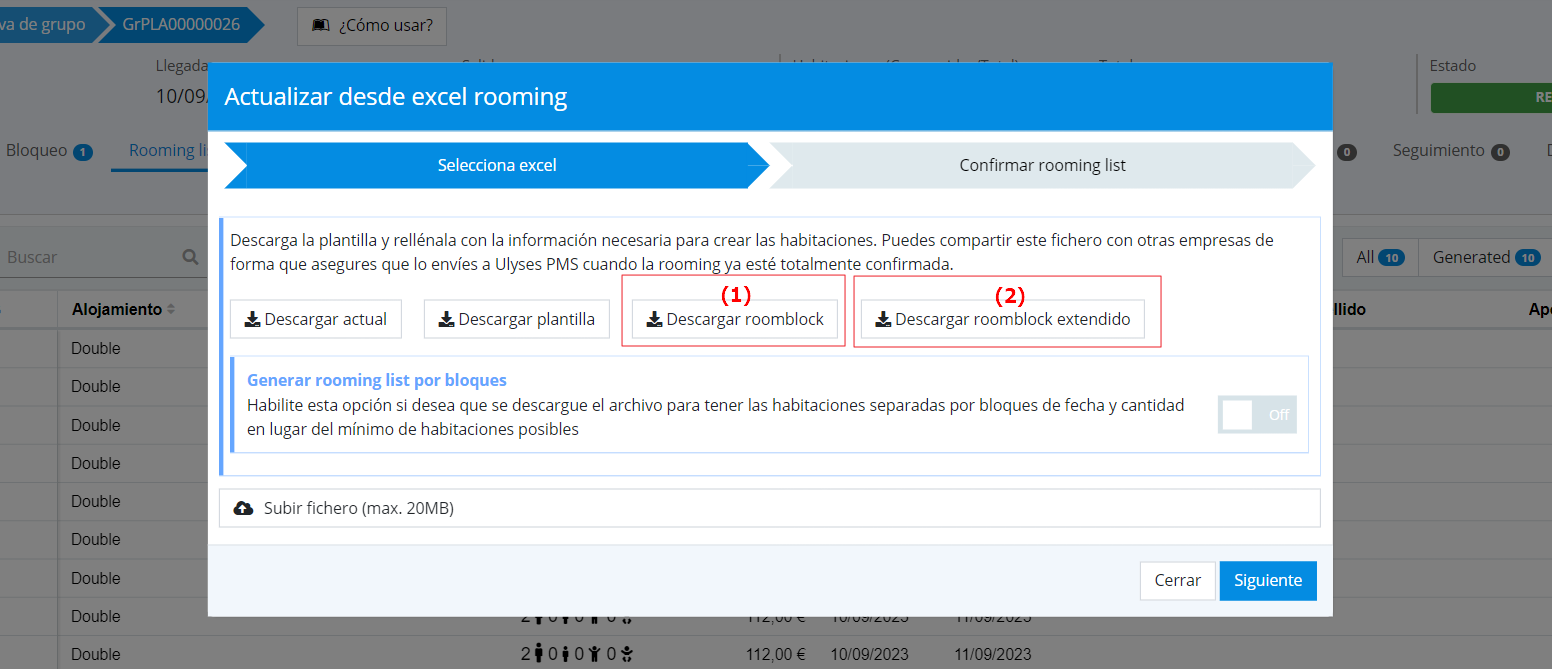Switch to the Bloqueo tab
1552x669 pixels.
coord(48,151)
